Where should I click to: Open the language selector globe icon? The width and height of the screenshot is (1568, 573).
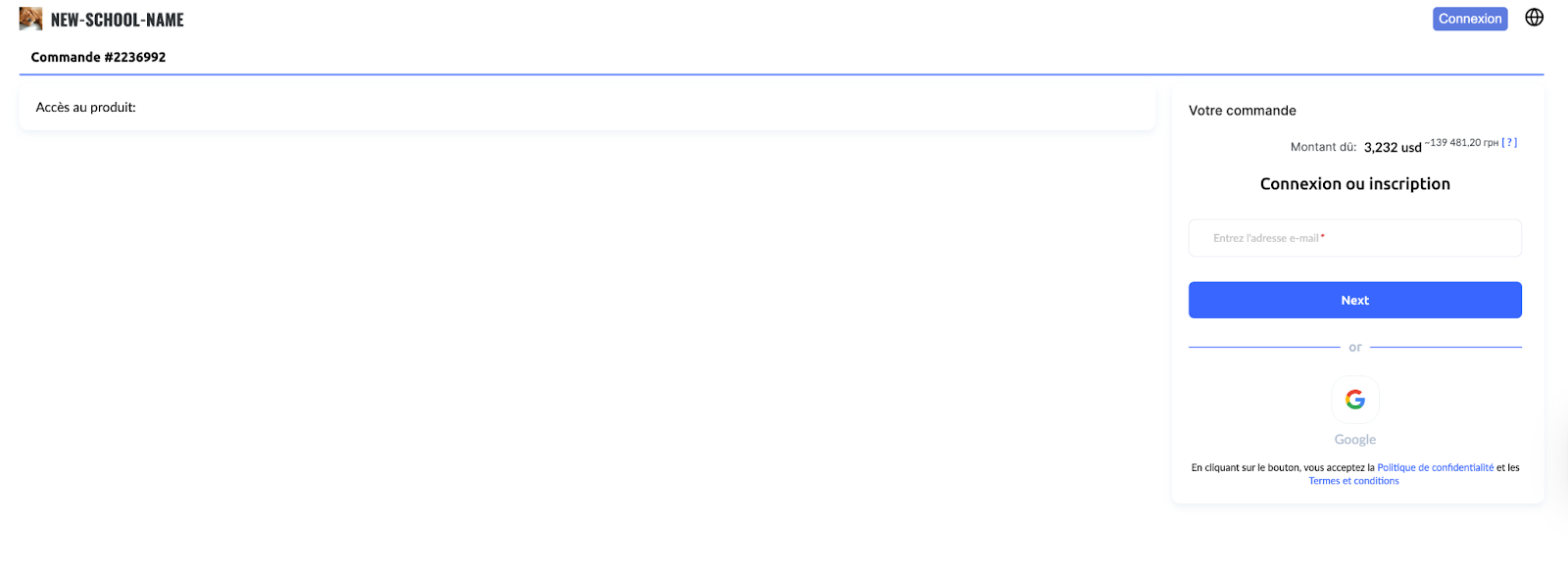(1534, 18)
